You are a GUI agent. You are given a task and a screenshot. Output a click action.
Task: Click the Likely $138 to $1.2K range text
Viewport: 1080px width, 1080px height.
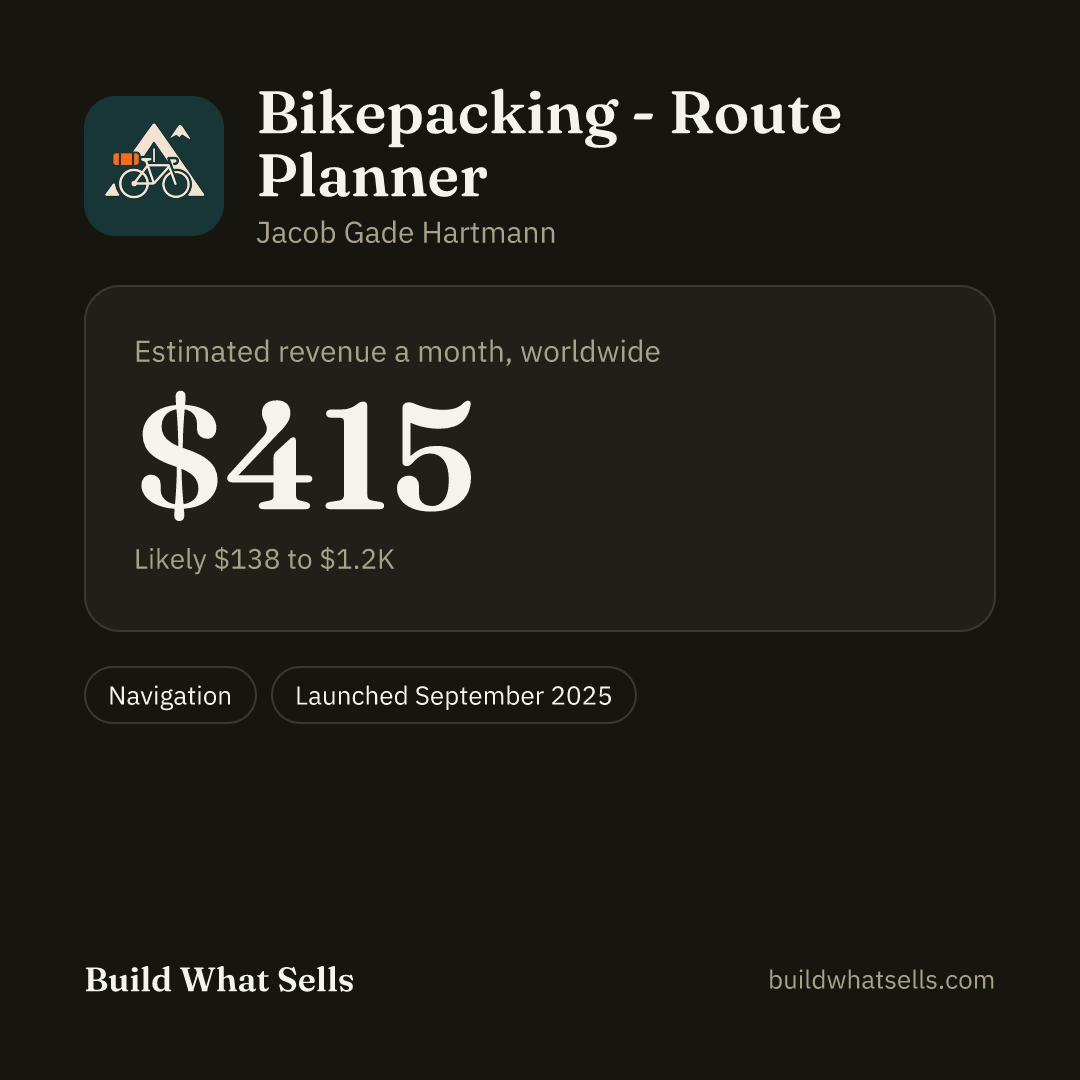pyautogui.click(x=264, y=559)
